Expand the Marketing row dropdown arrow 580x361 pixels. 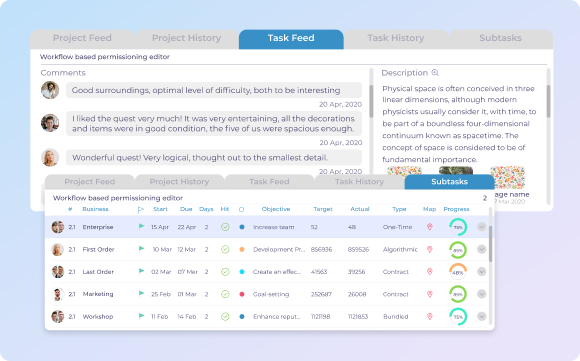click(x=481, y=294)
